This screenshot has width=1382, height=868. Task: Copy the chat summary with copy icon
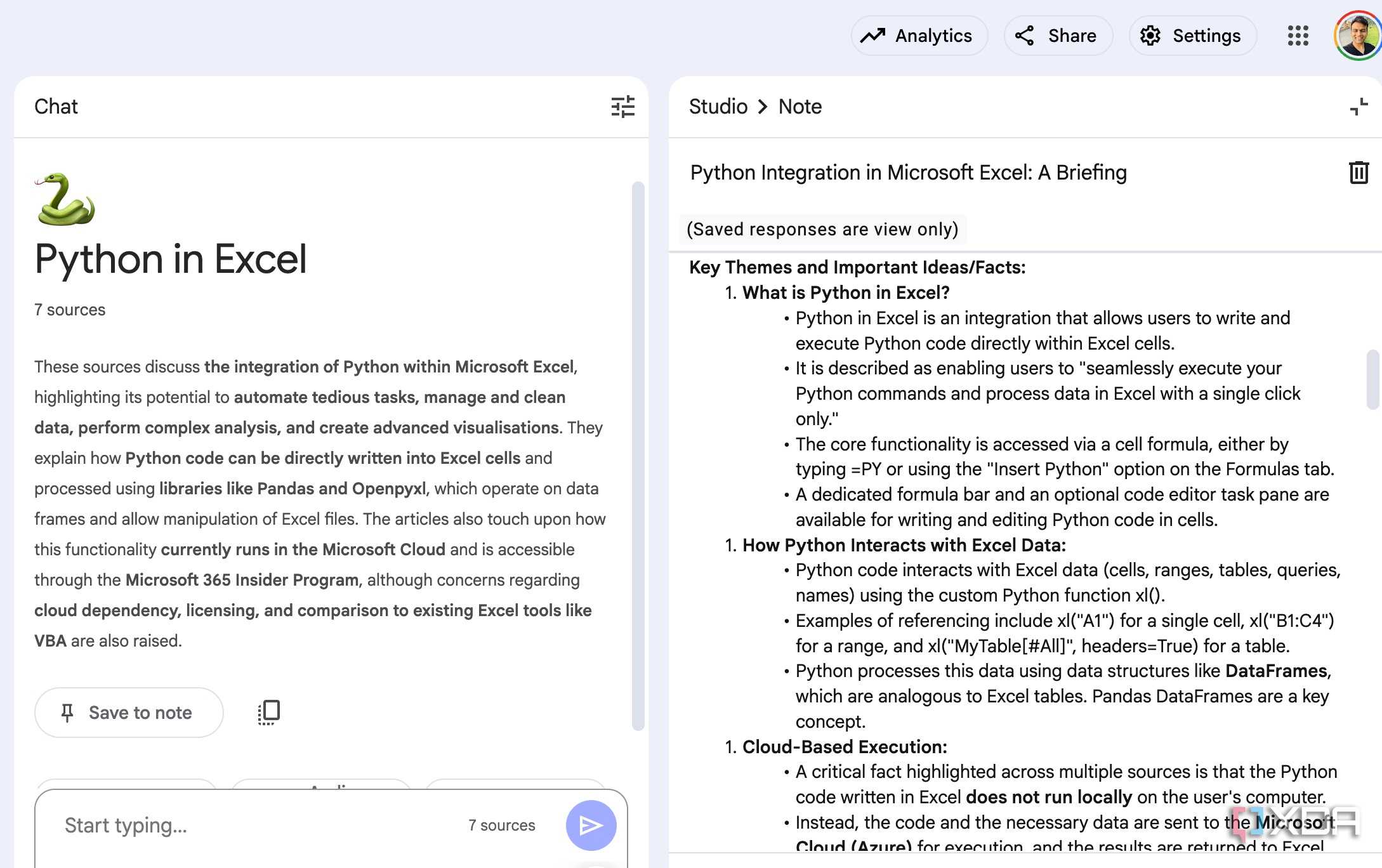coord(269,713)
